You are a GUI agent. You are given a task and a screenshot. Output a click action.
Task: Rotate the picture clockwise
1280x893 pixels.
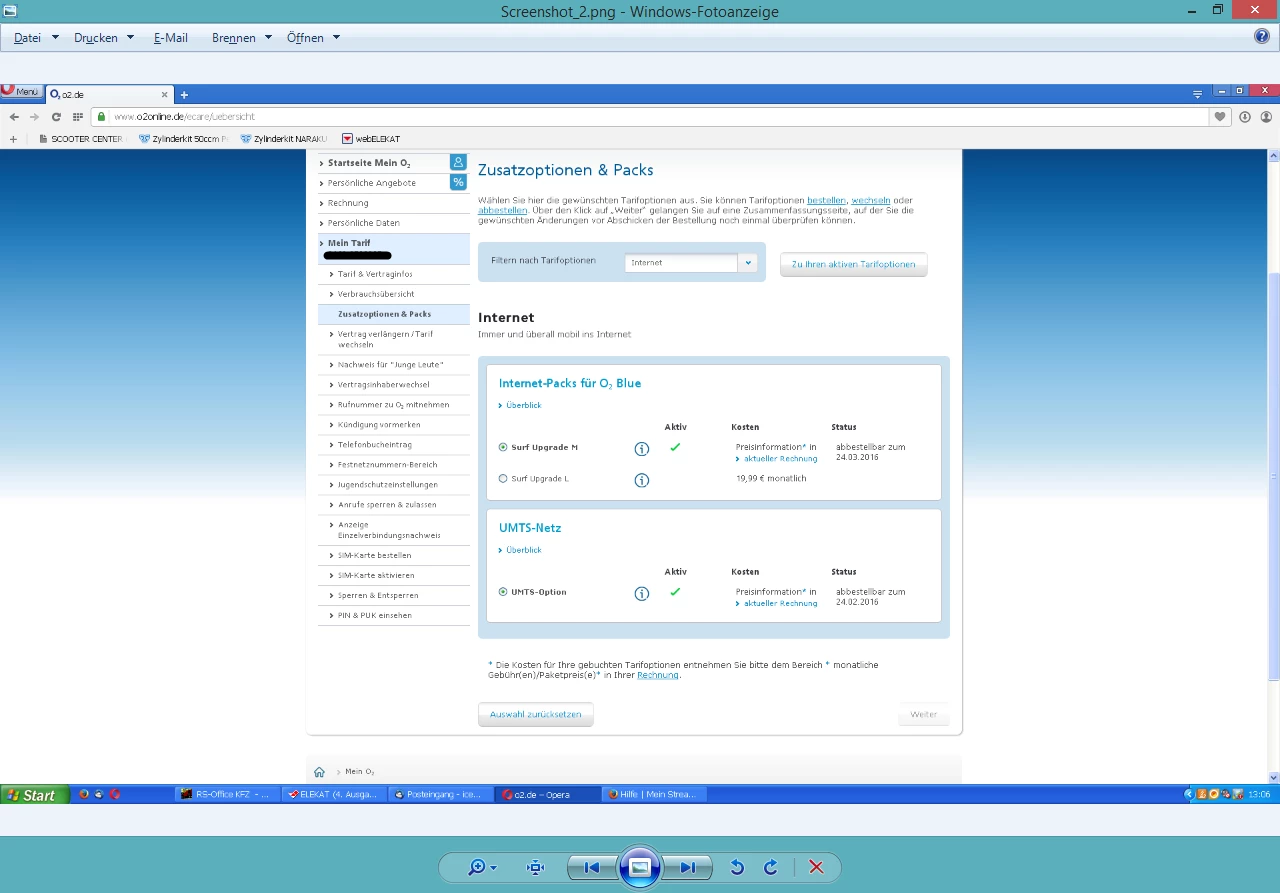[x=771, y=868]
